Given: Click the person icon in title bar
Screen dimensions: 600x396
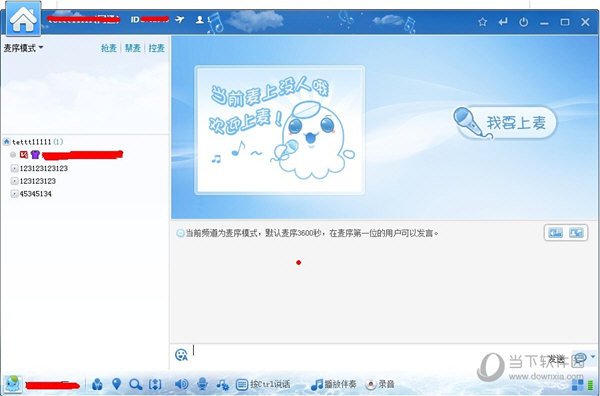Looking at the screenshot, I should coord(199,19).
